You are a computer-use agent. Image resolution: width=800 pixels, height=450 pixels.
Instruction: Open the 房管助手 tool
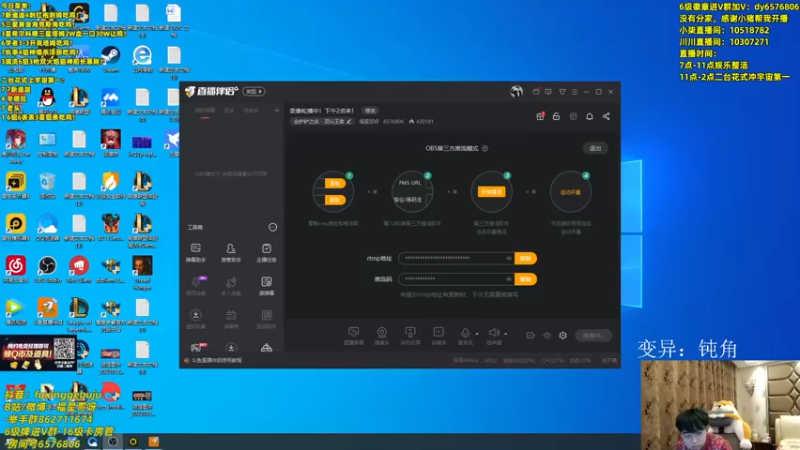click(x=231, y=253)
